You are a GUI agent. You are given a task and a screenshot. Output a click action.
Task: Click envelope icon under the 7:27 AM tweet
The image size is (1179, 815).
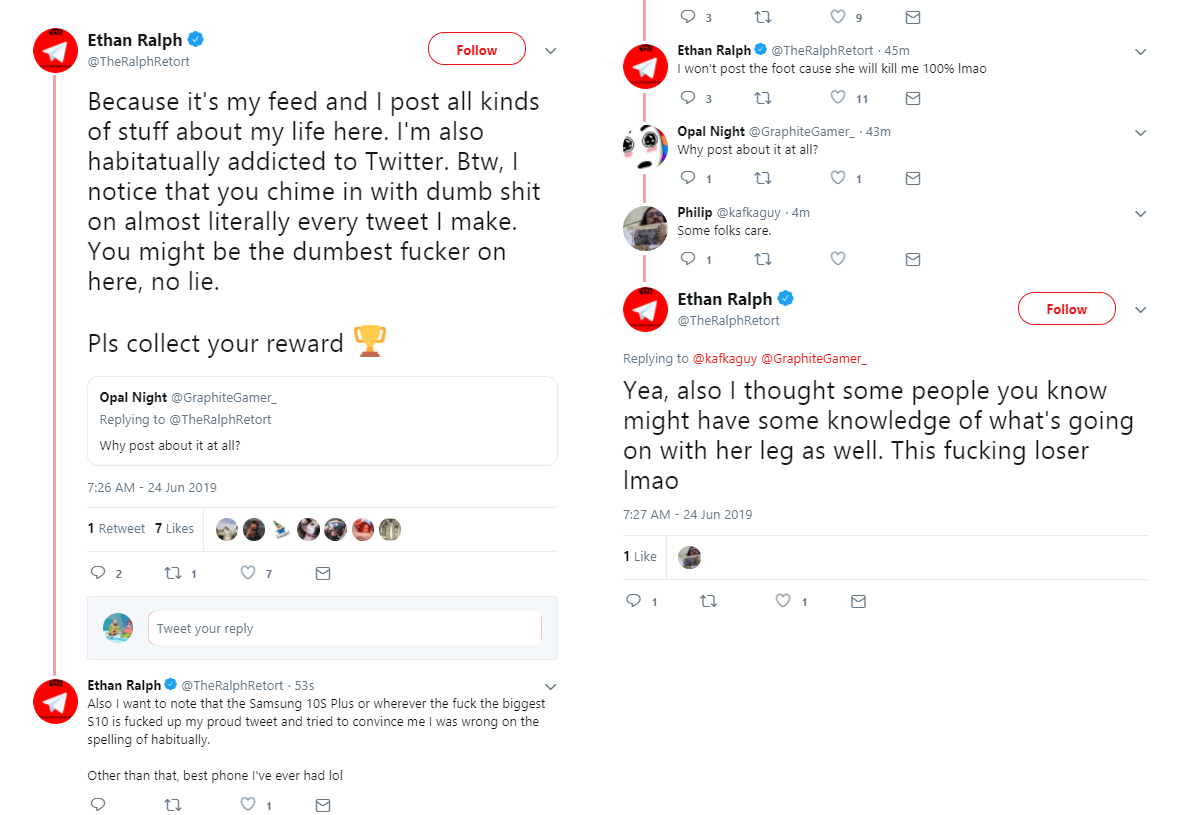click(859, 601)
